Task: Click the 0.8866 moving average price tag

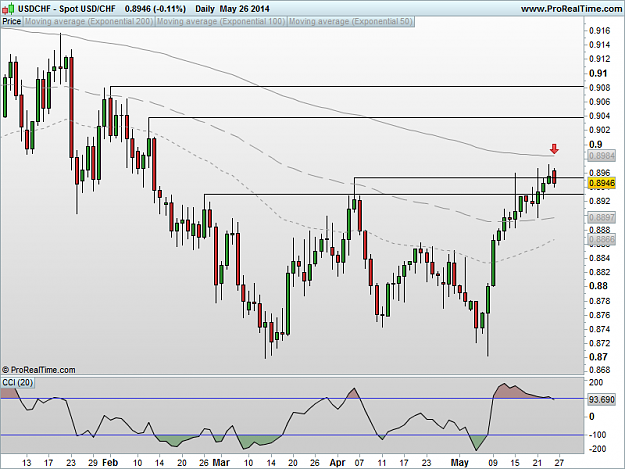Action: 602,239
